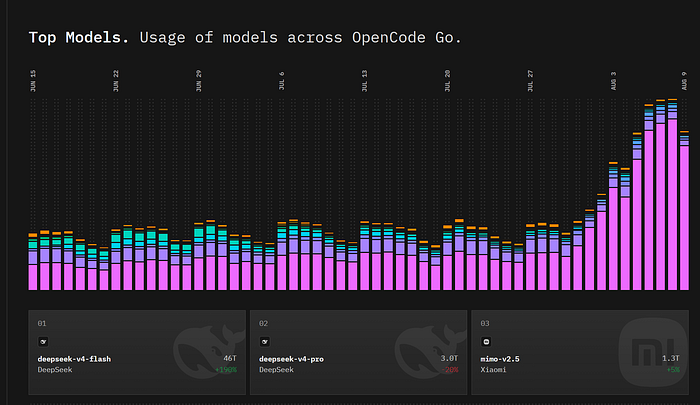
Task: Click the 3.0T usage value
Action: (x=450, y=359)
